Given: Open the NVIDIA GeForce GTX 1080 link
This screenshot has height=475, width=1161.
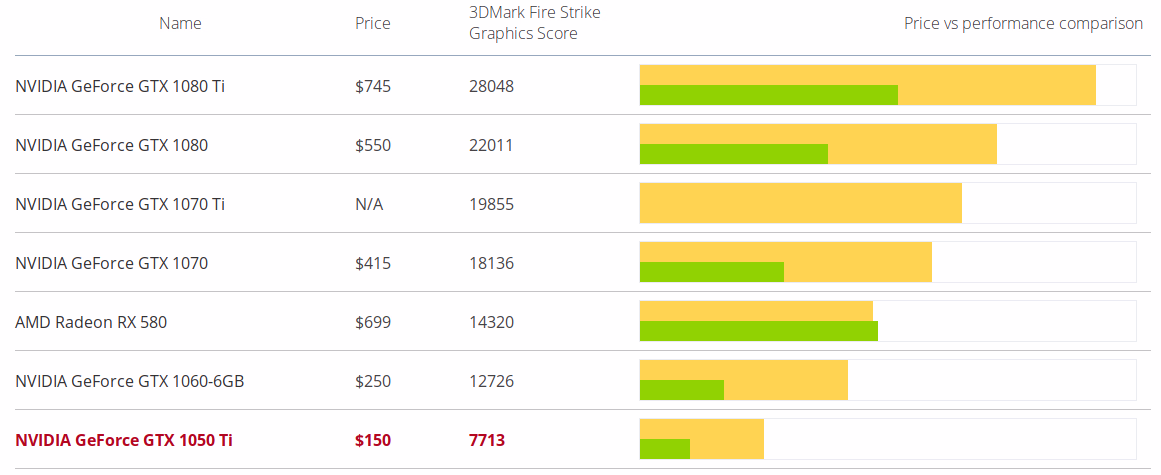Looking at the screenshot, I should tap(112, 145).
